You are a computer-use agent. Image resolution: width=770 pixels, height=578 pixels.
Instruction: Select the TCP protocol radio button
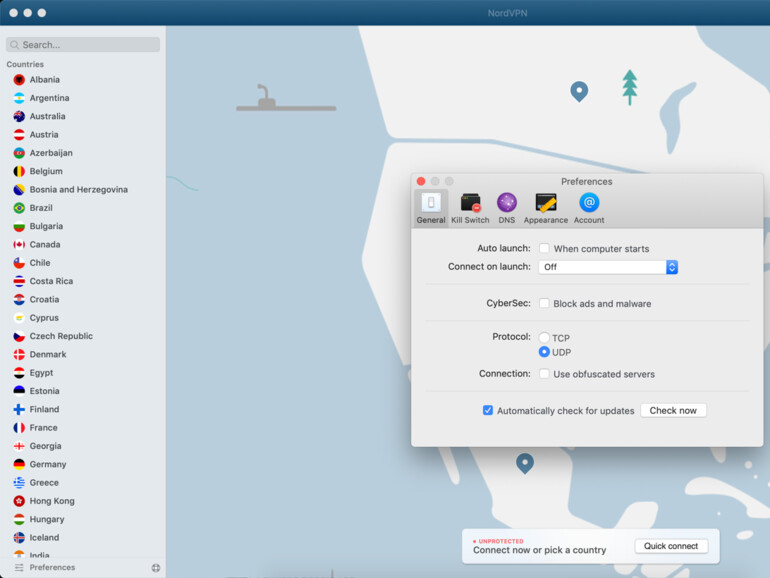pos(544,337)
